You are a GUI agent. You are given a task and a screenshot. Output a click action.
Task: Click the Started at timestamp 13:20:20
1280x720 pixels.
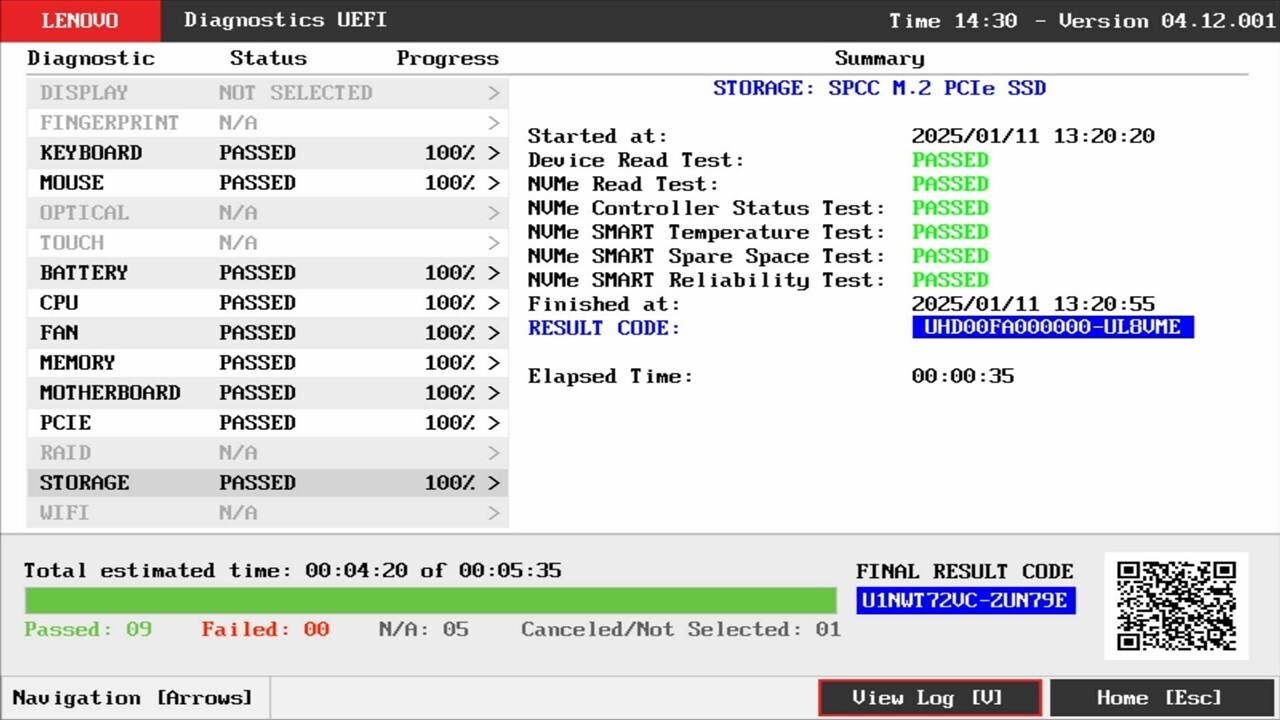[1033, 136]
